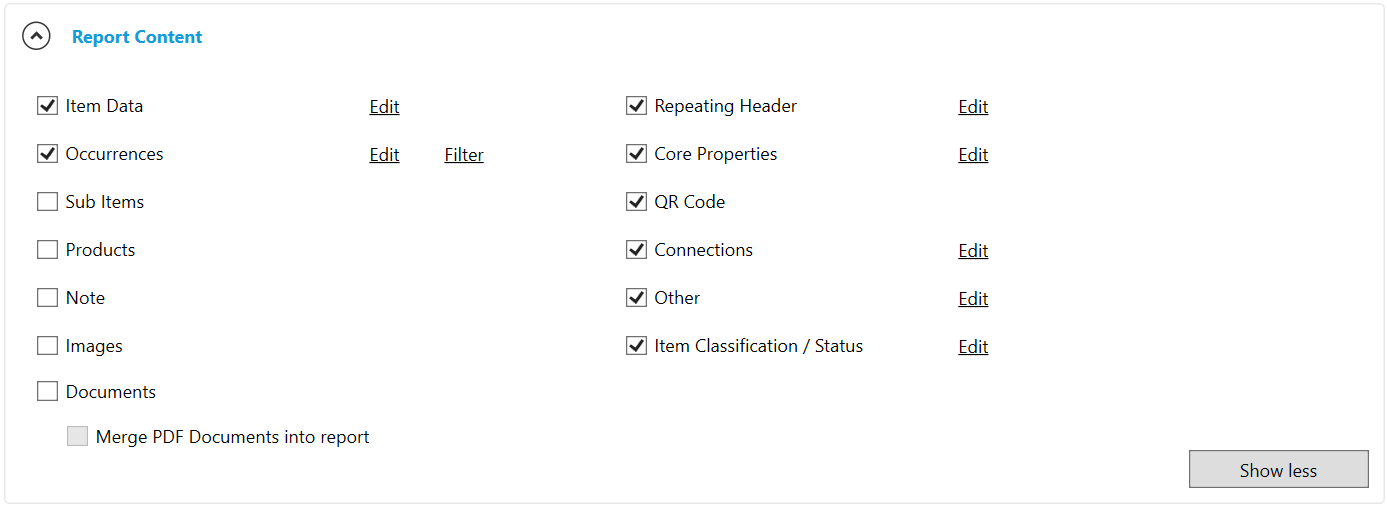Uncheck Core Properties

tap(636, 154)
